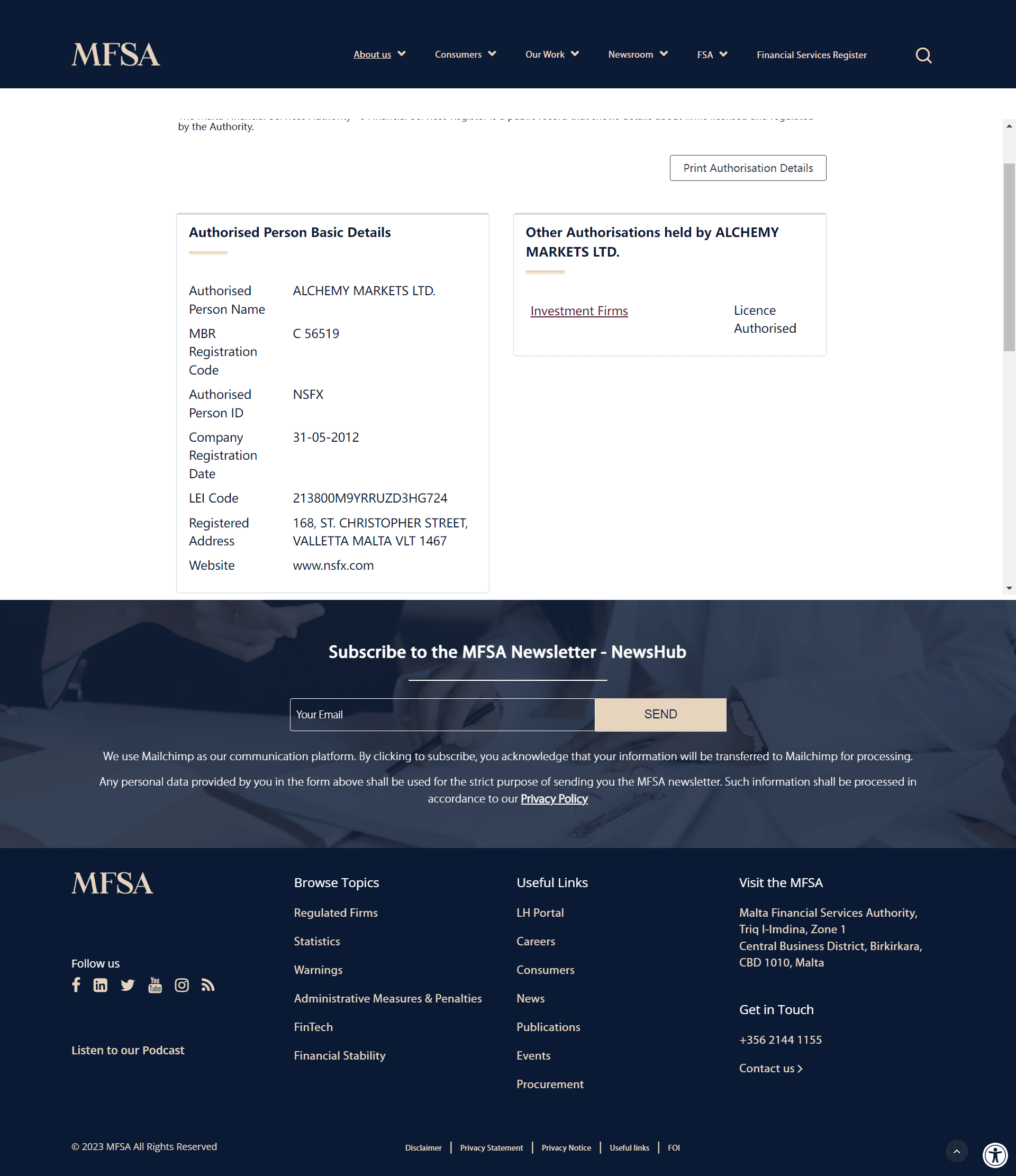Click the SEND newsletter button

tap(660, 713)
